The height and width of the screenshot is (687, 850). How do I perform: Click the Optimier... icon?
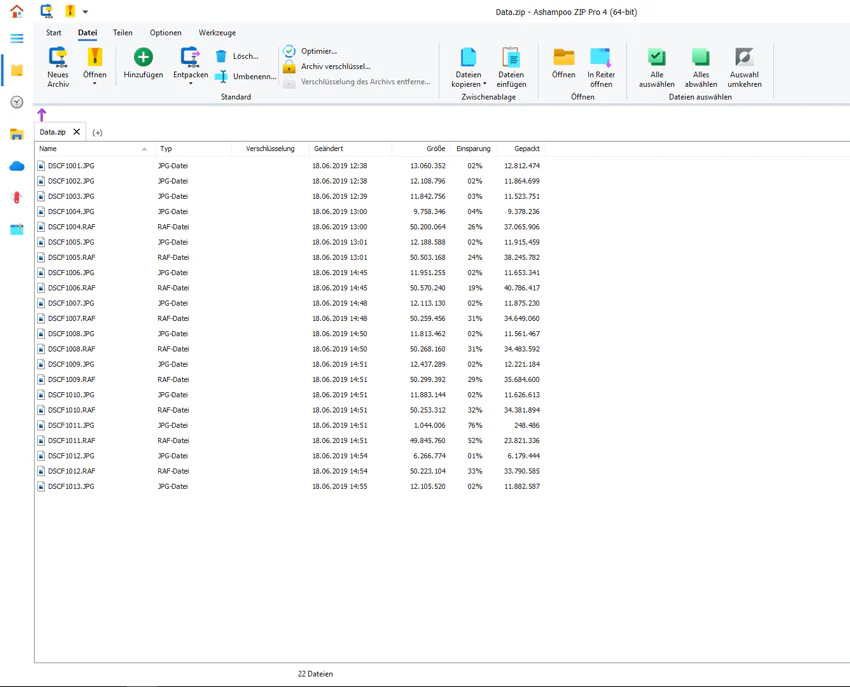point(289,51)
